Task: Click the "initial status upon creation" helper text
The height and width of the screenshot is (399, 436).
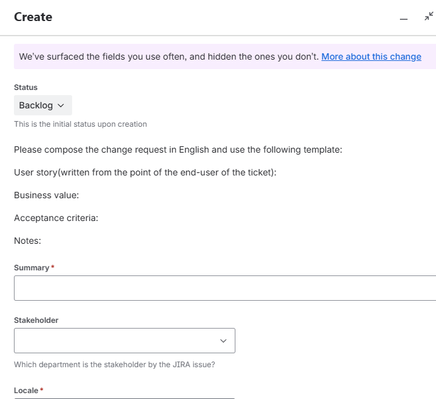Action: (80, 124)
